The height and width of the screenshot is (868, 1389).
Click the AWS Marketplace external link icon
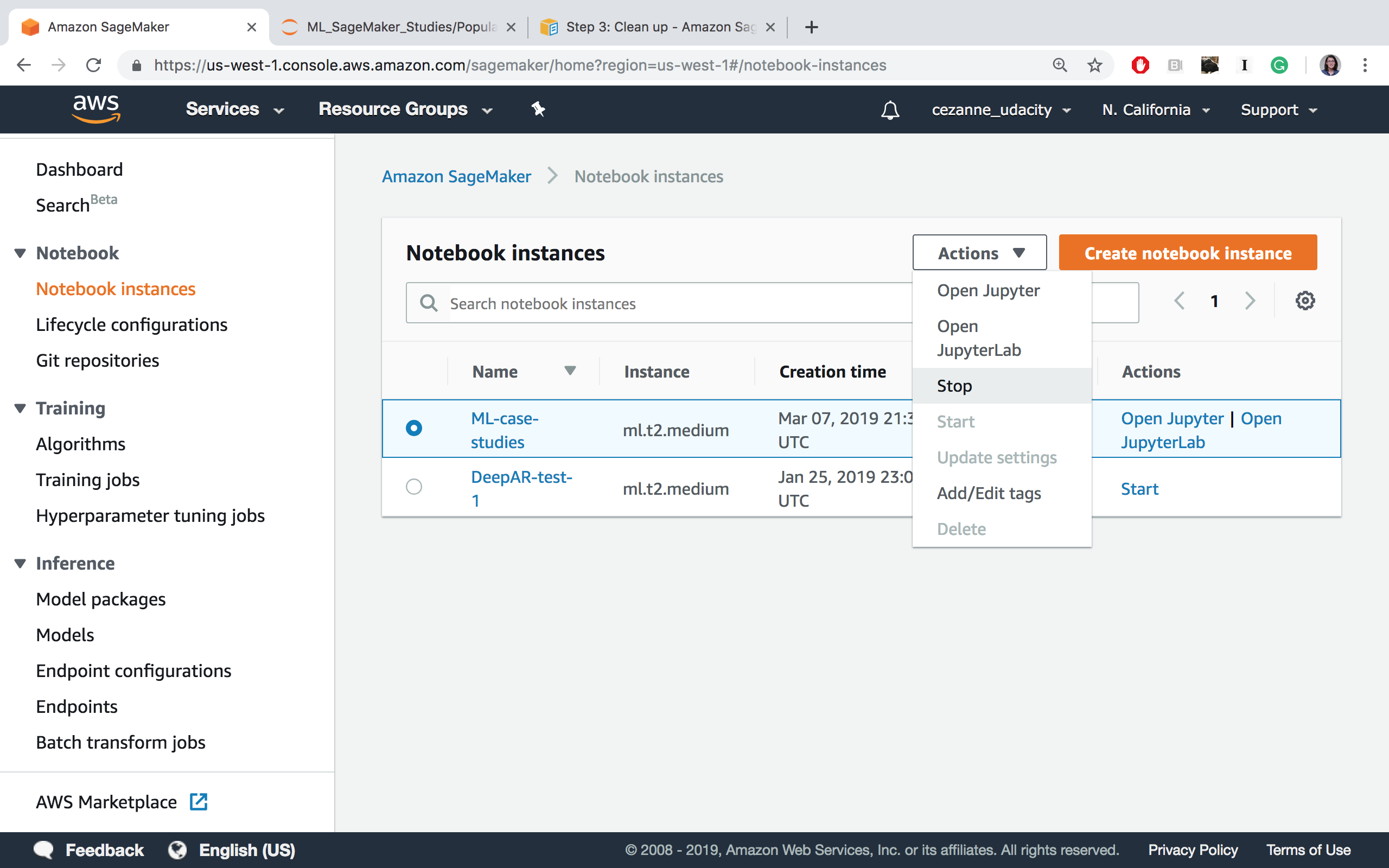[x=199, y=801]
